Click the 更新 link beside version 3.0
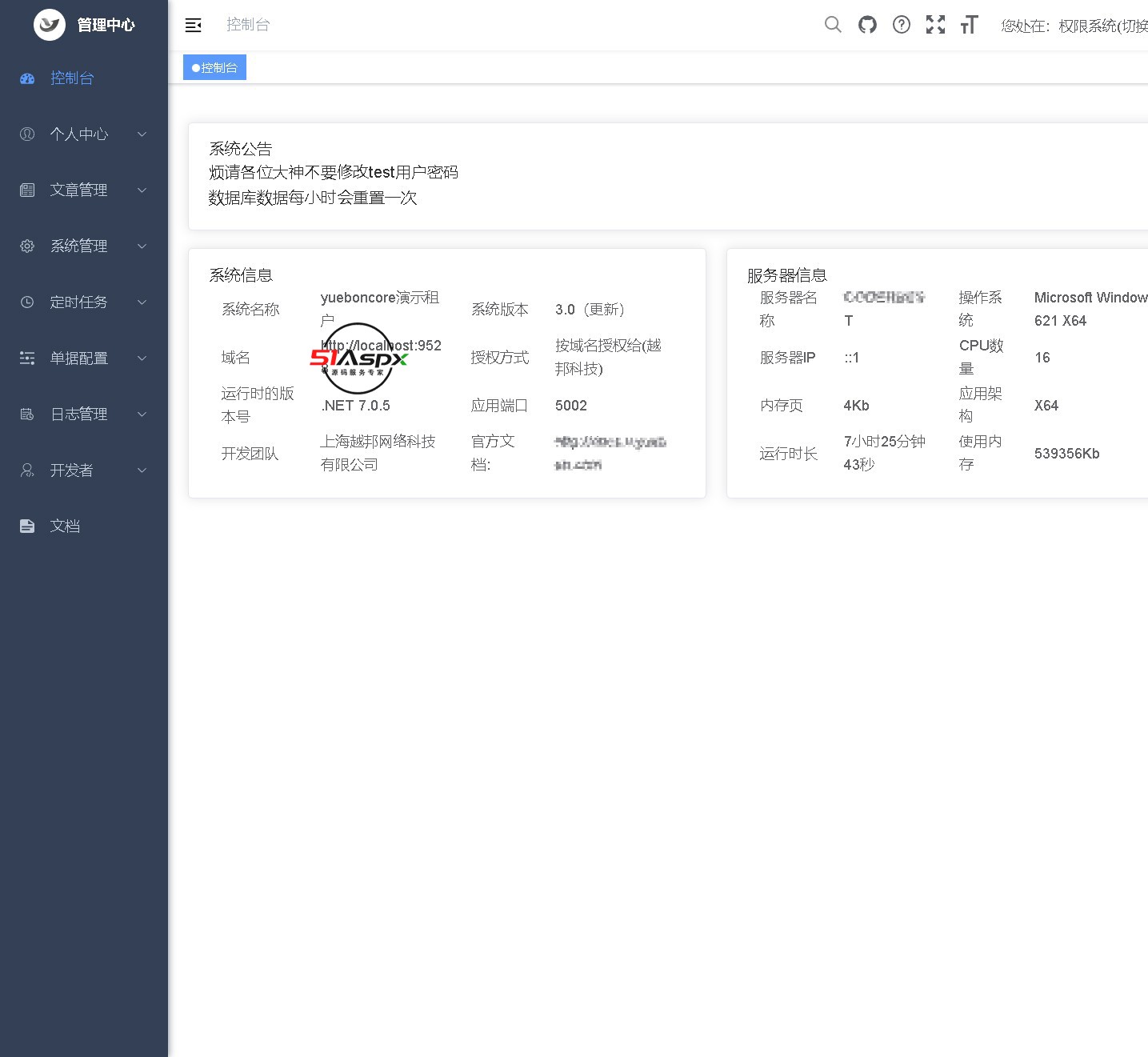Screen dimensions: 1148x1057 pos(604,310)
